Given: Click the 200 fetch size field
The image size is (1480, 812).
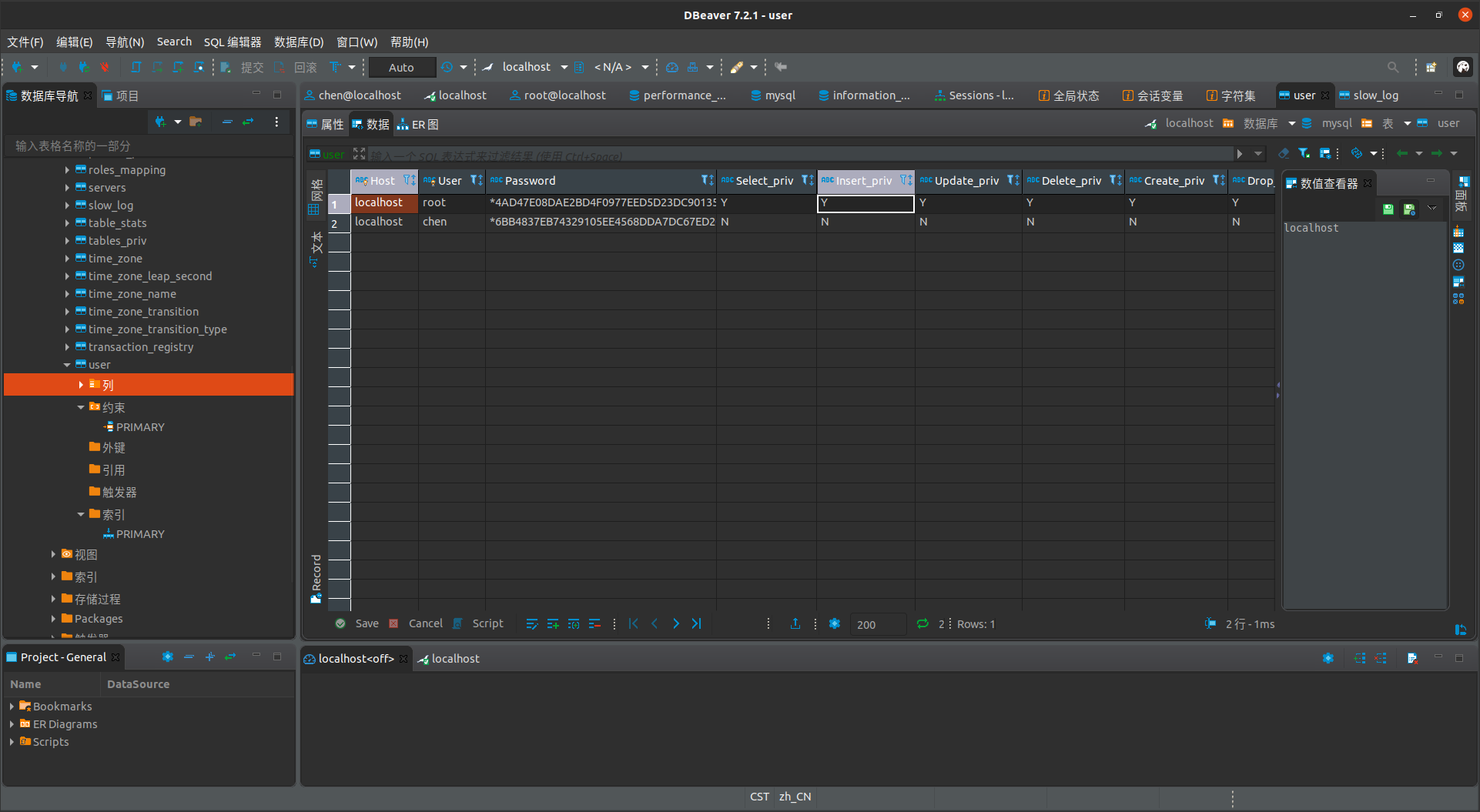Looking at the screenshot, I should click(877, 624).
